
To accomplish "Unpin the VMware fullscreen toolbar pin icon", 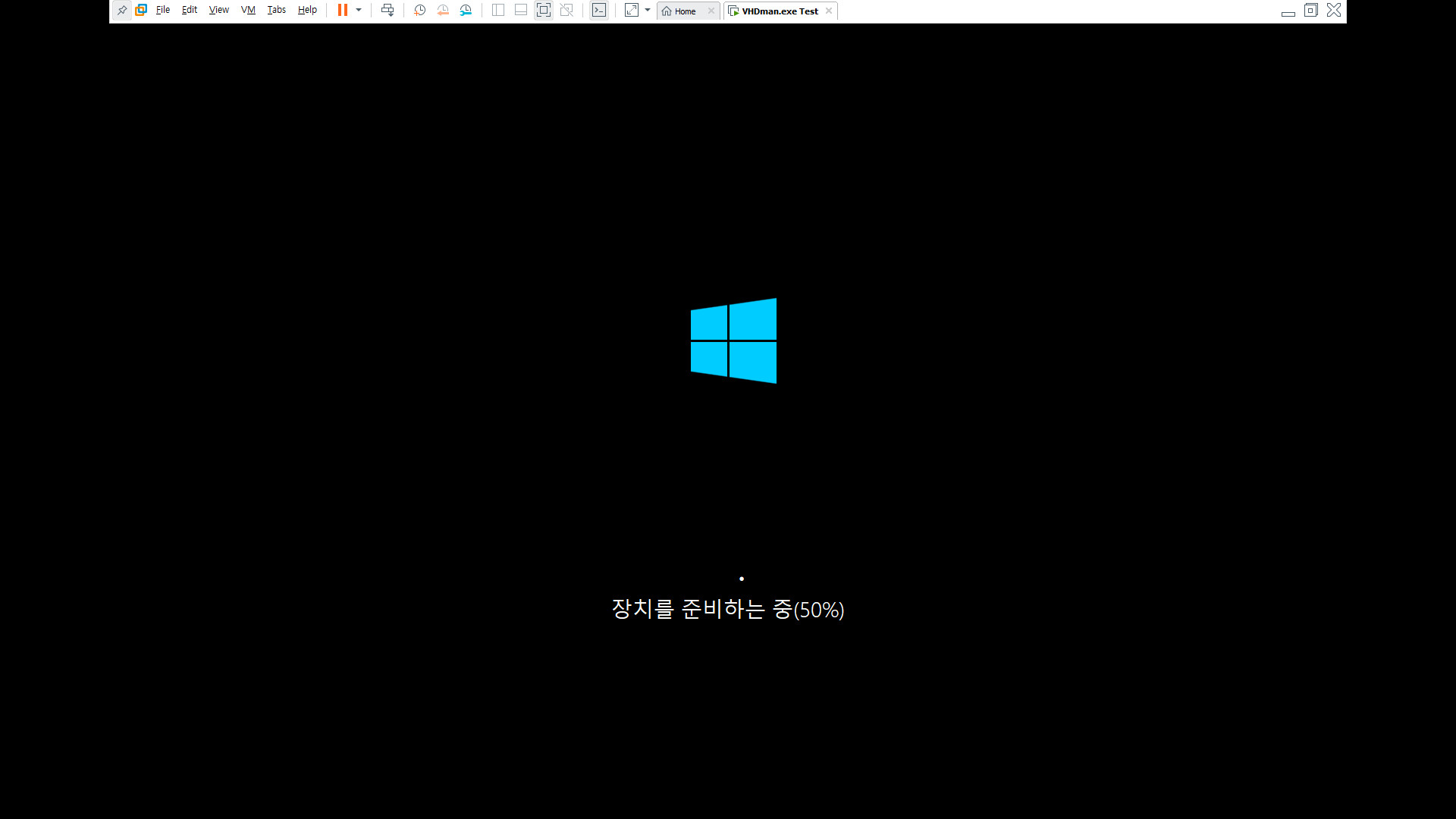I will [x=121, y=11].
